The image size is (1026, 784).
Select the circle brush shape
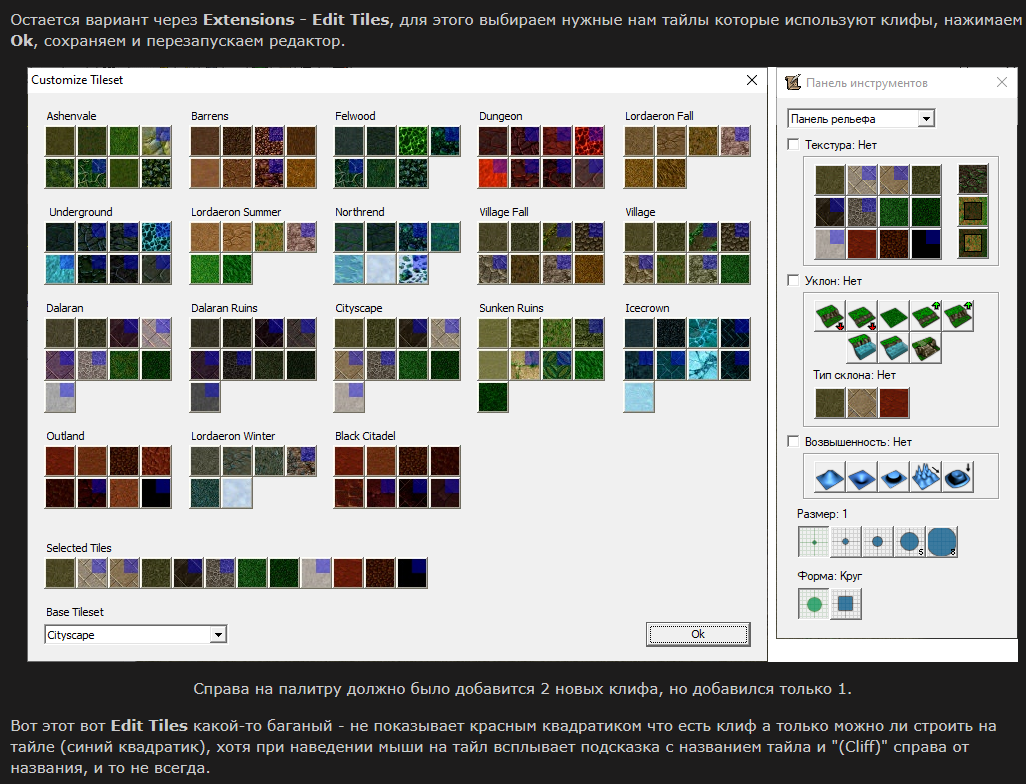tap(814, 604)
